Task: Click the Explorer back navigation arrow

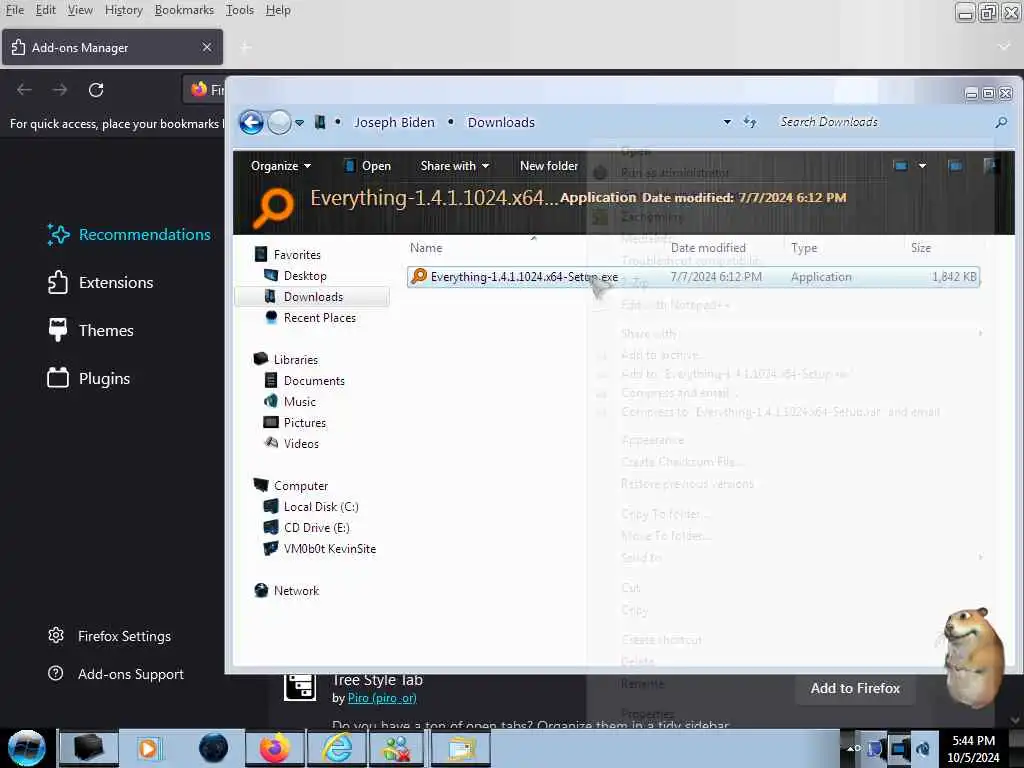Action: click(x=251, y=122)
